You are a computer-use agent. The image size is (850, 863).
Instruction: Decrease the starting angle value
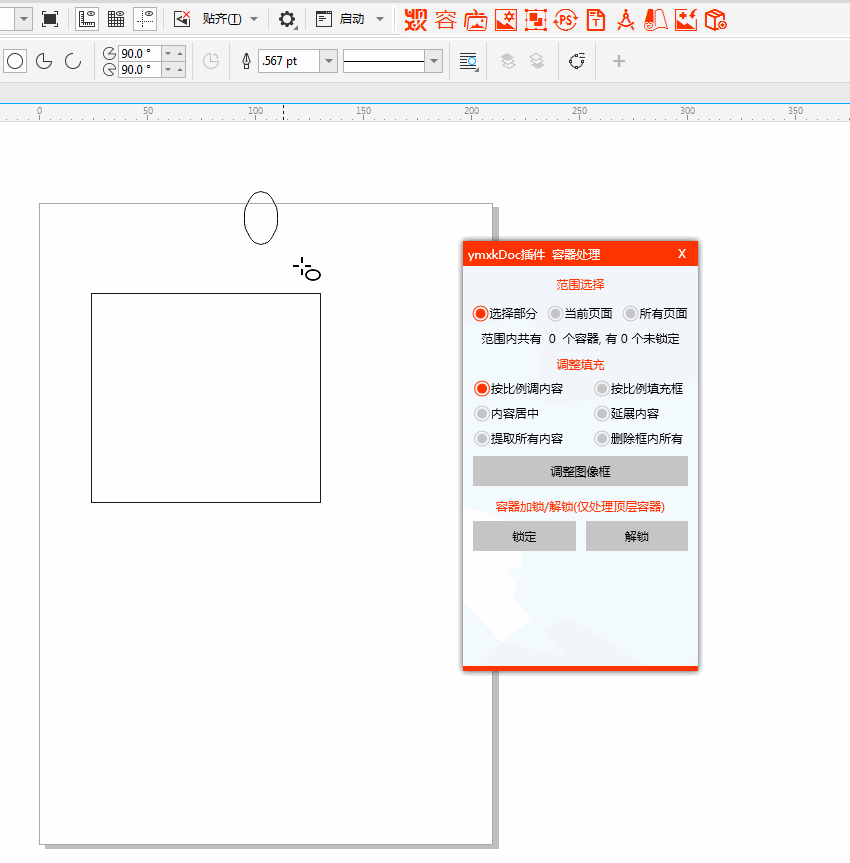point(168,53)
